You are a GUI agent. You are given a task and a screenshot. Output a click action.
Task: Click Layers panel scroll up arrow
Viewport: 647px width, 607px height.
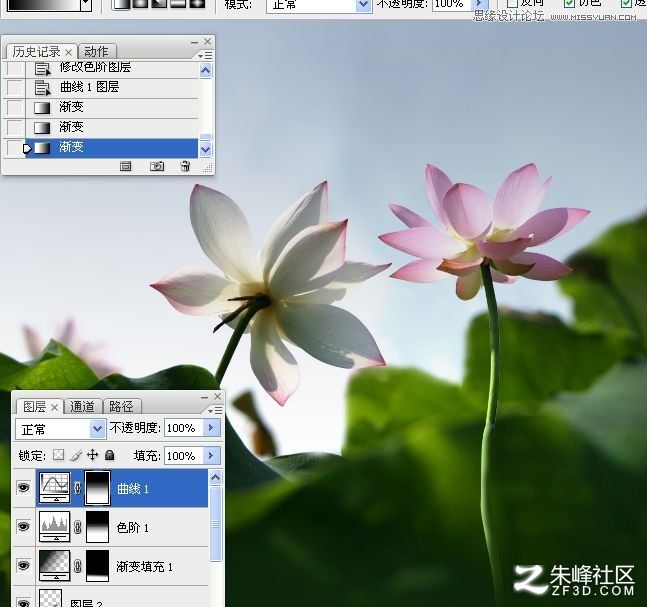(x=215, y=478)
